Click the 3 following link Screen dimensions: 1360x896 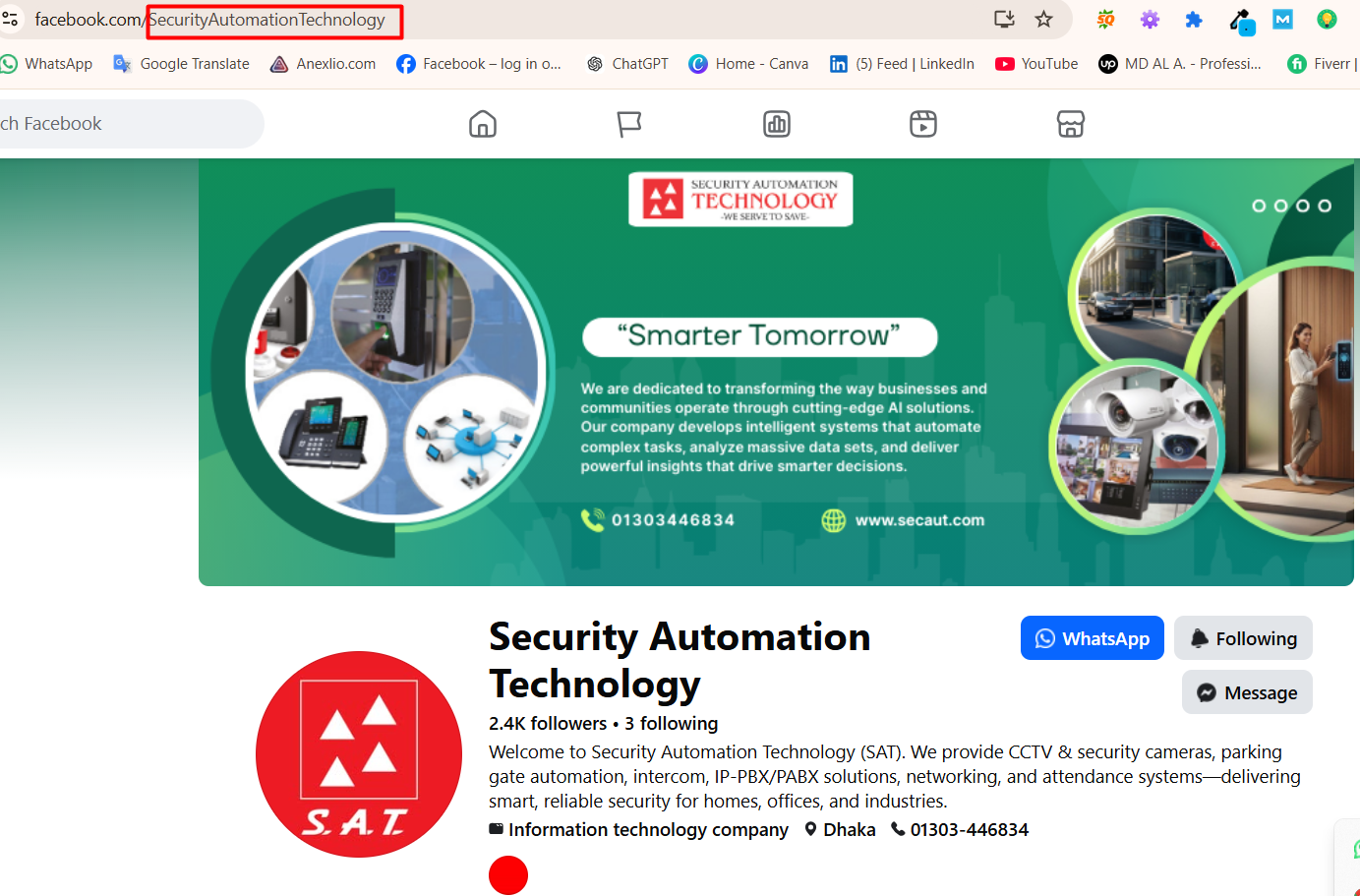click(x=671, y=724)
